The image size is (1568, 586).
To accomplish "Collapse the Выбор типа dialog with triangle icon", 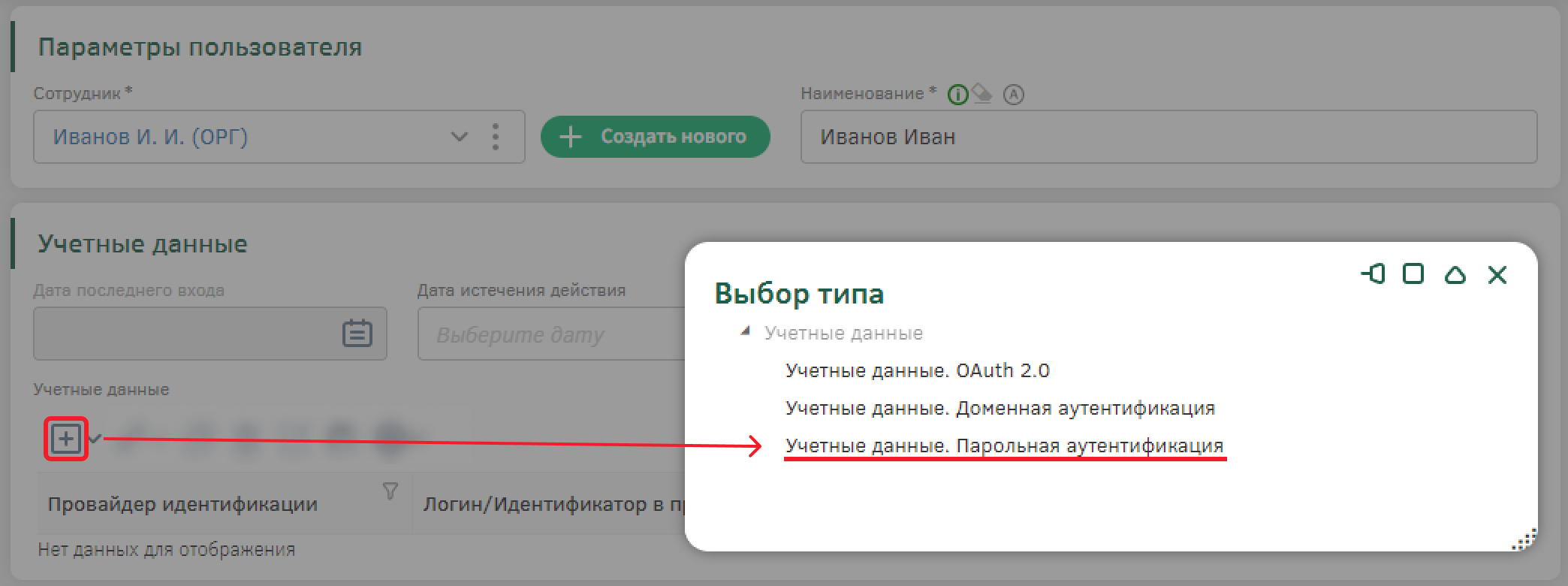I will (1455, 274).
